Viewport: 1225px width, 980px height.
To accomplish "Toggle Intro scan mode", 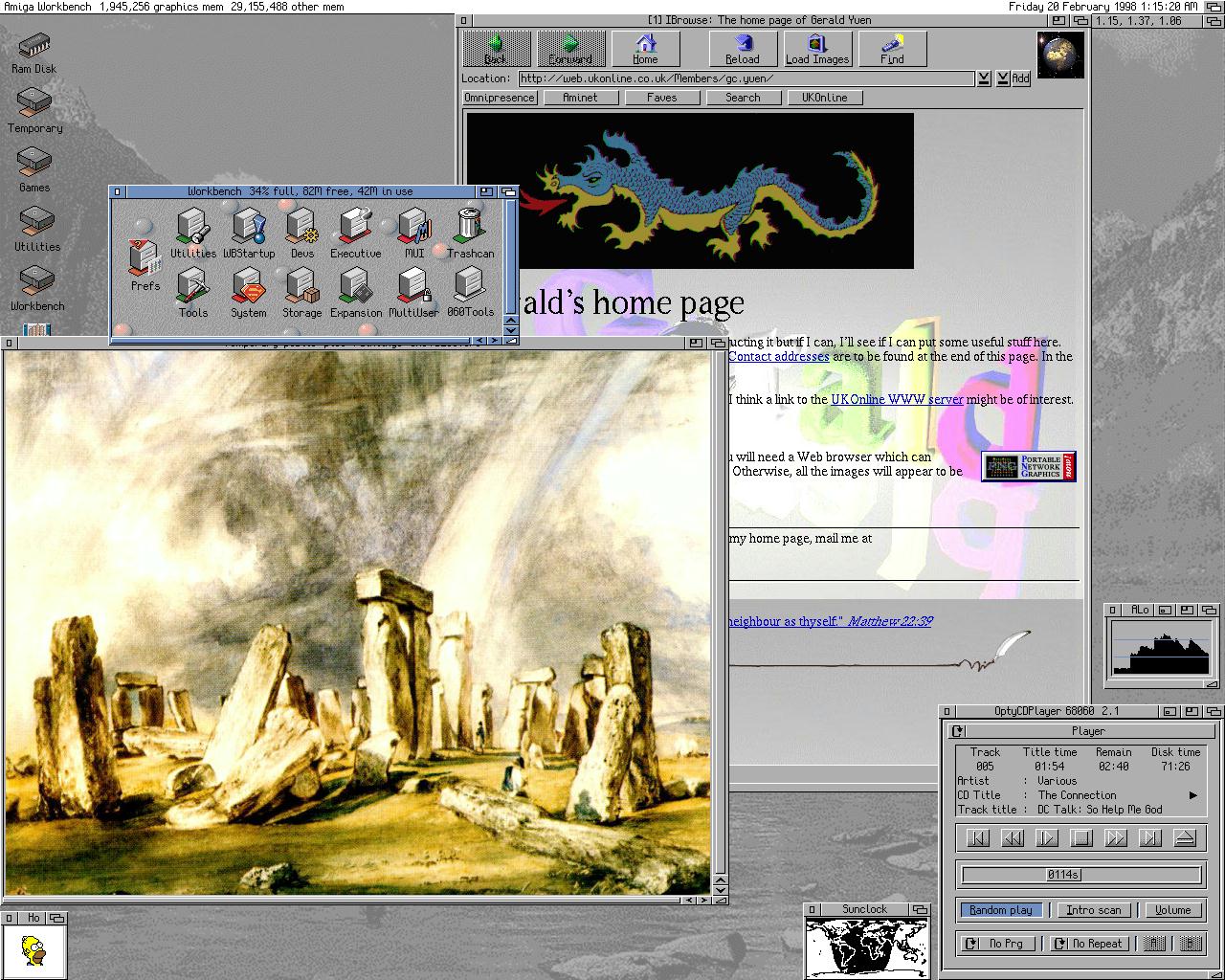I will [x=1094, y=910].
